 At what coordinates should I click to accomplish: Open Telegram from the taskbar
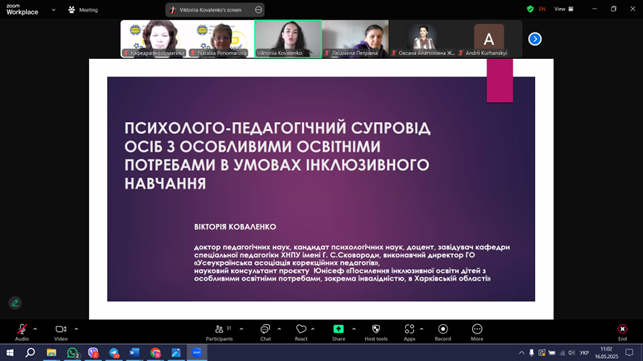(x=114, y=353)
